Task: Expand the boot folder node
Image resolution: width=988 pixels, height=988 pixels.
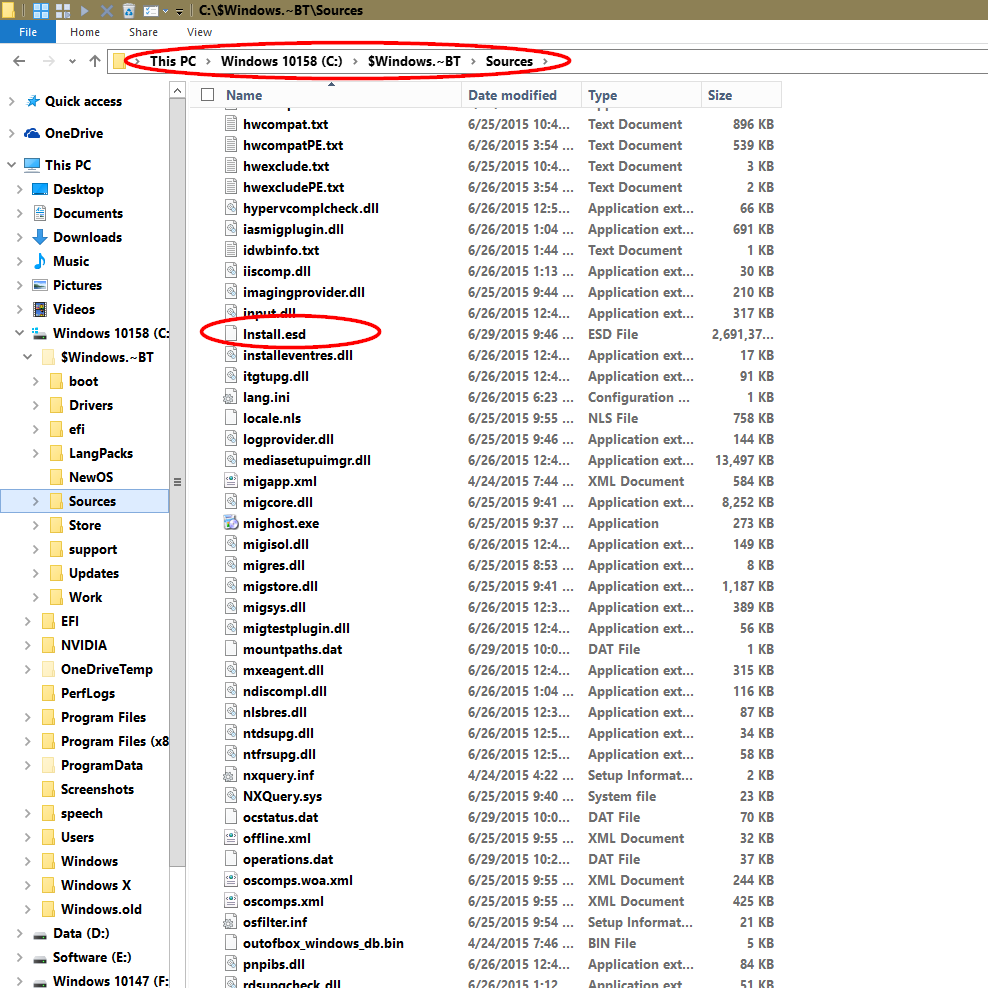Action: 35,381
